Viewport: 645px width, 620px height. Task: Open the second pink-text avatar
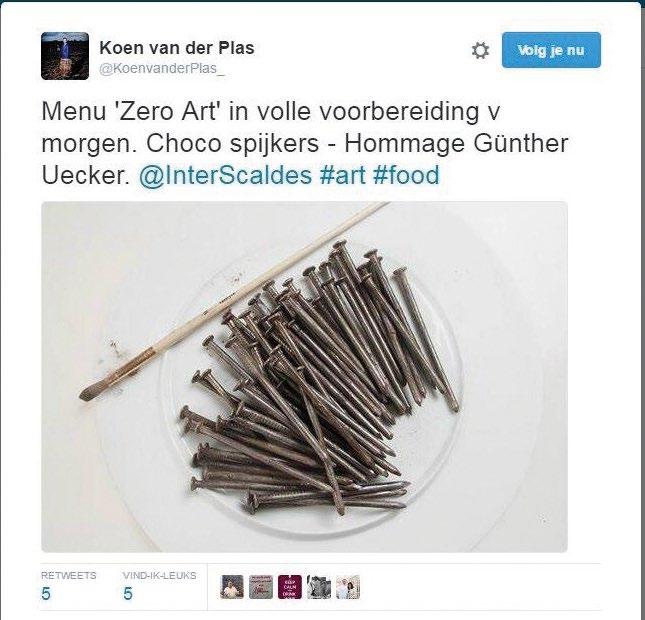tap(261, 587)
